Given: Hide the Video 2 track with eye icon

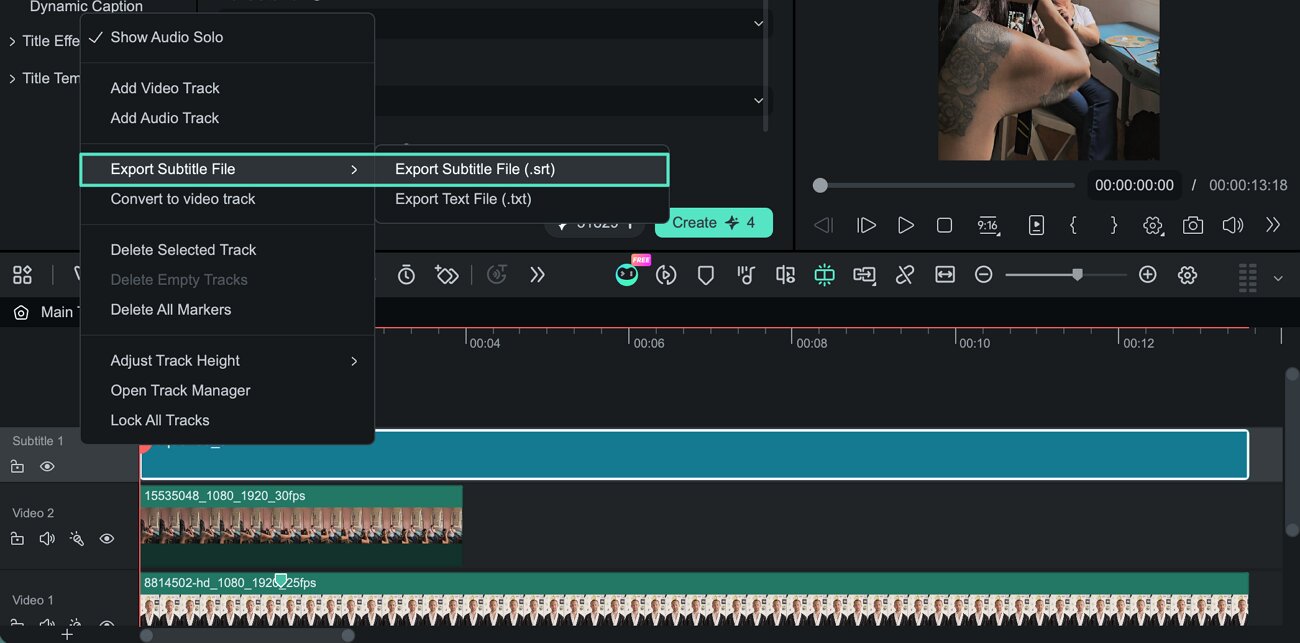Looking at the screenshot, I should click(x=107, y=539).
